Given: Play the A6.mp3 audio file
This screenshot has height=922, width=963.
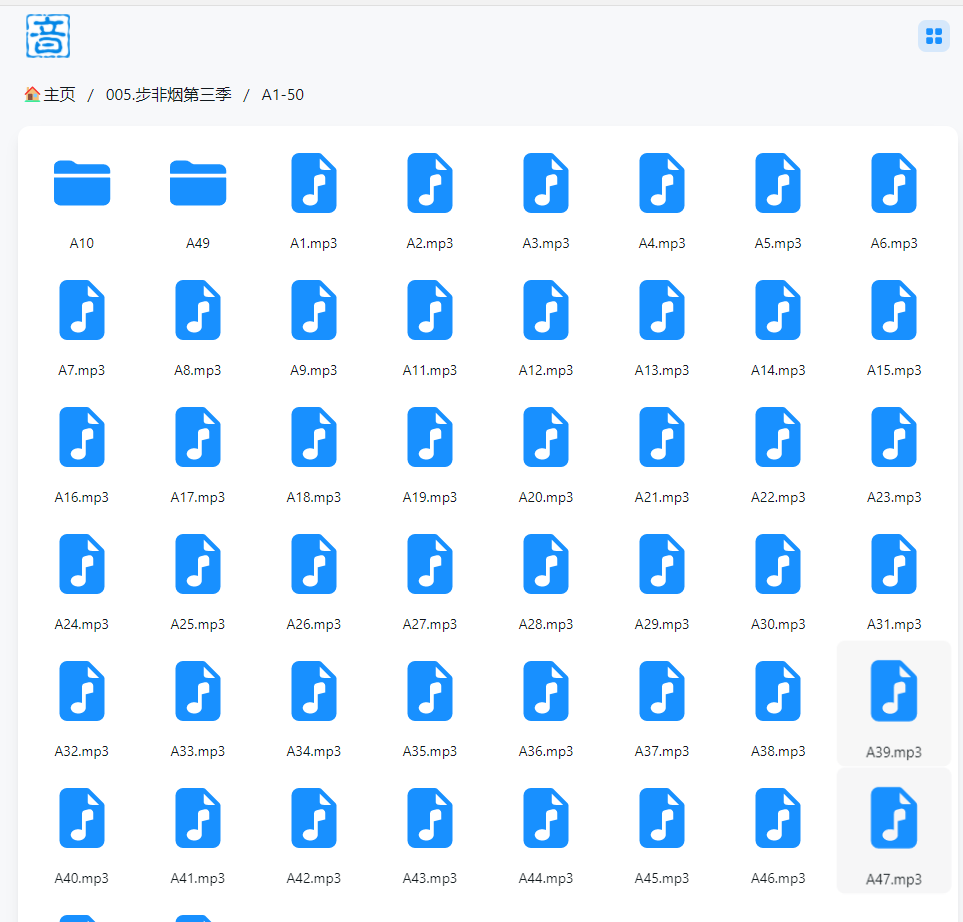Looking at the screenshot, I should click(894, 183).
